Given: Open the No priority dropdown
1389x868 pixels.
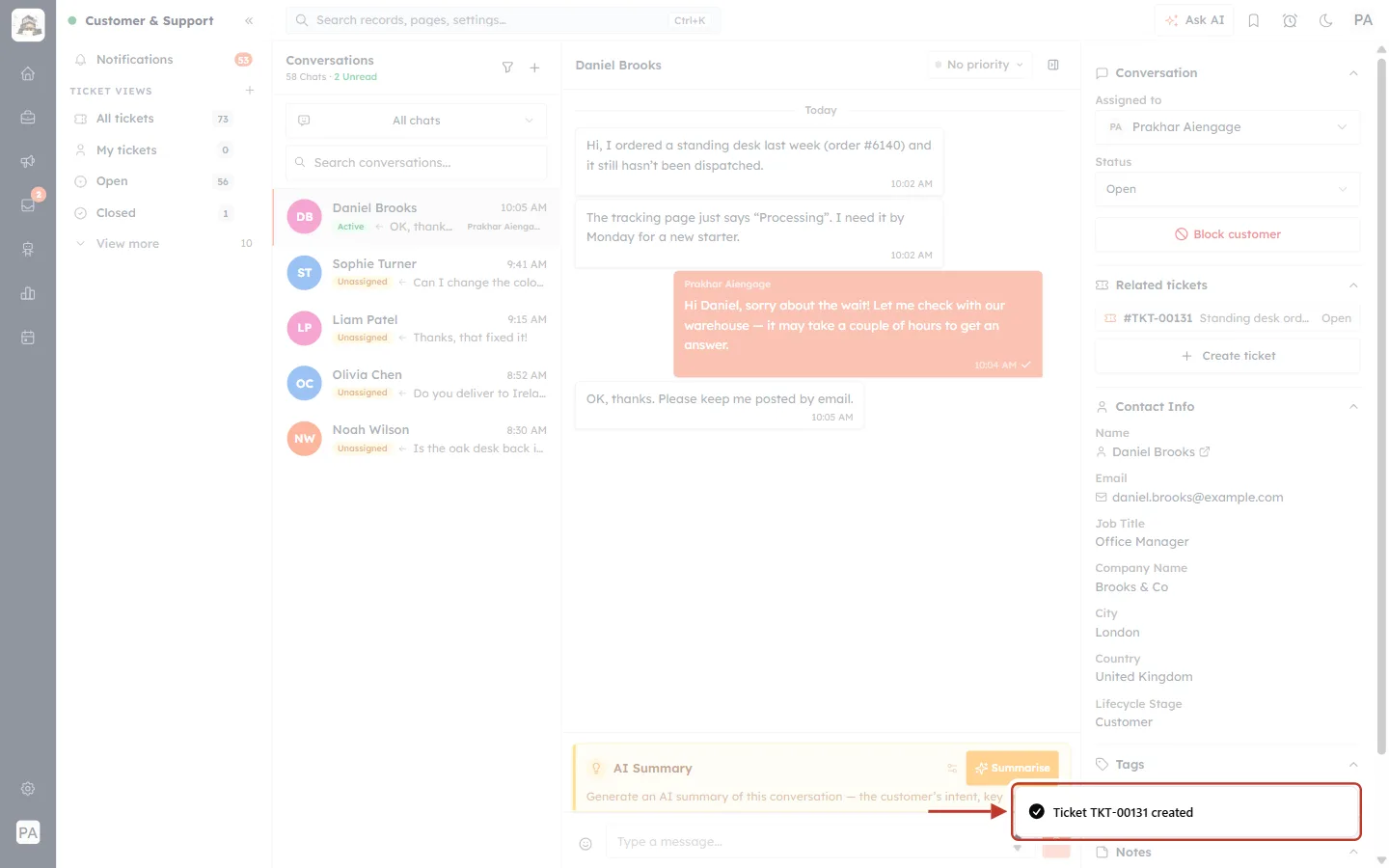Looking at the screenshot, I should point(979,65).
